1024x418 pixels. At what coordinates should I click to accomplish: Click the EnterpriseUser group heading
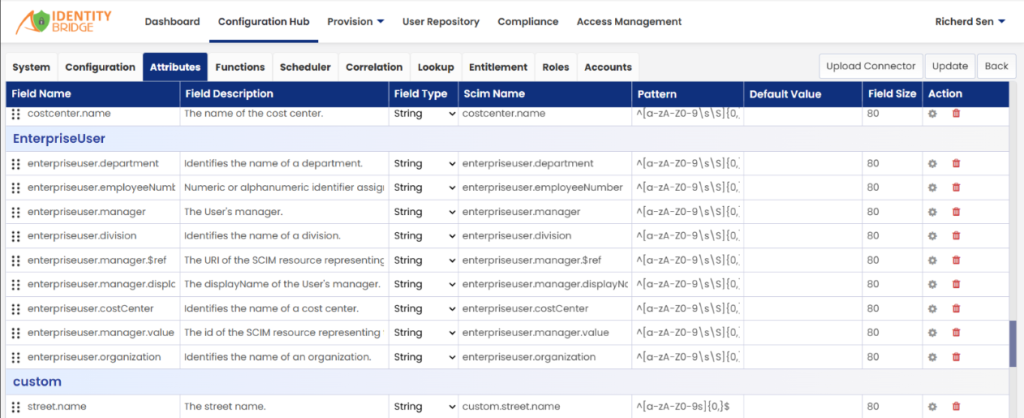click(x=59, y=138)
